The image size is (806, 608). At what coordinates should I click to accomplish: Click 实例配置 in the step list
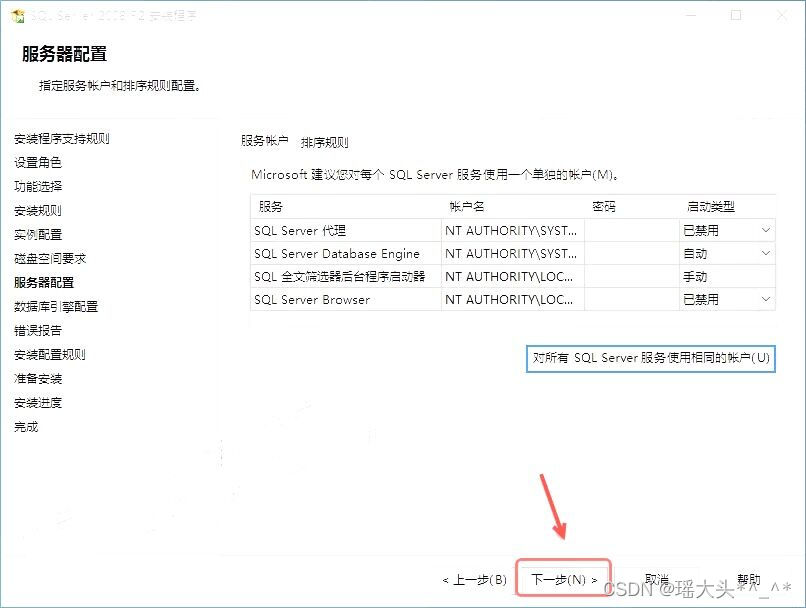point(38,234)
